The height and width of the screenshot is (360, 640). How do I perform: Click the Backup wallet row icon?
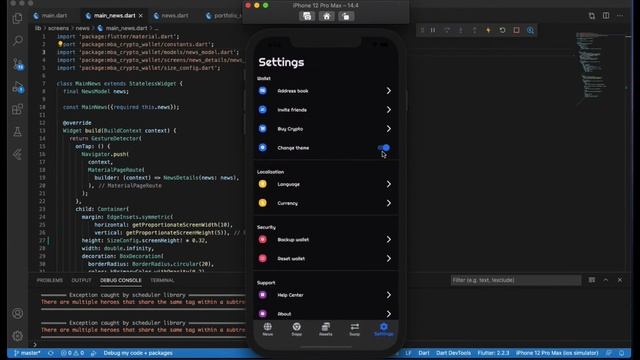[263, 240]
